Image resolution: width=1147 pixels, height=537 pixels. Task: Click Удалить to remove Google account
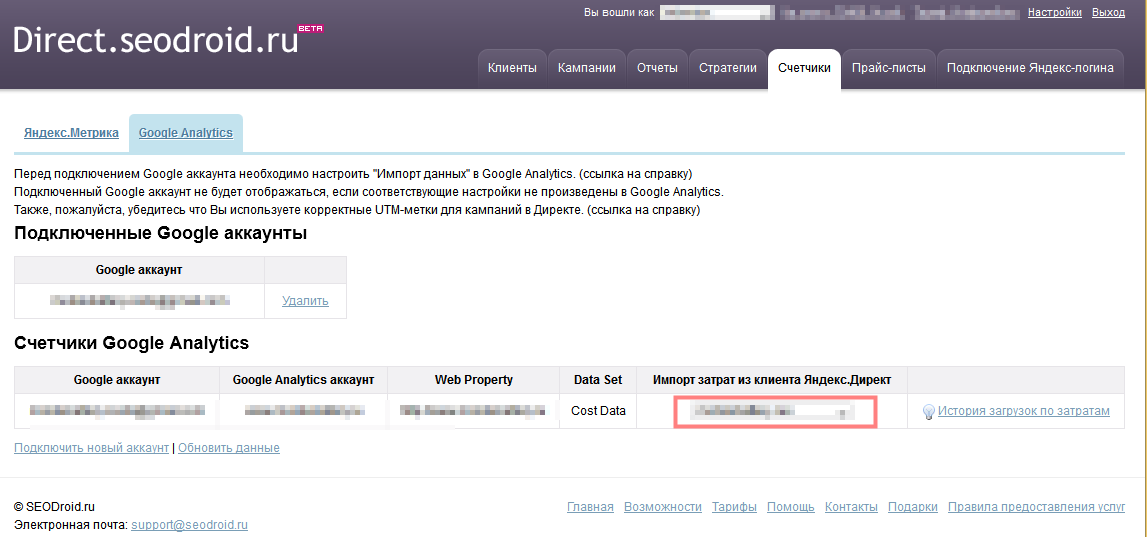pos(305,301)
